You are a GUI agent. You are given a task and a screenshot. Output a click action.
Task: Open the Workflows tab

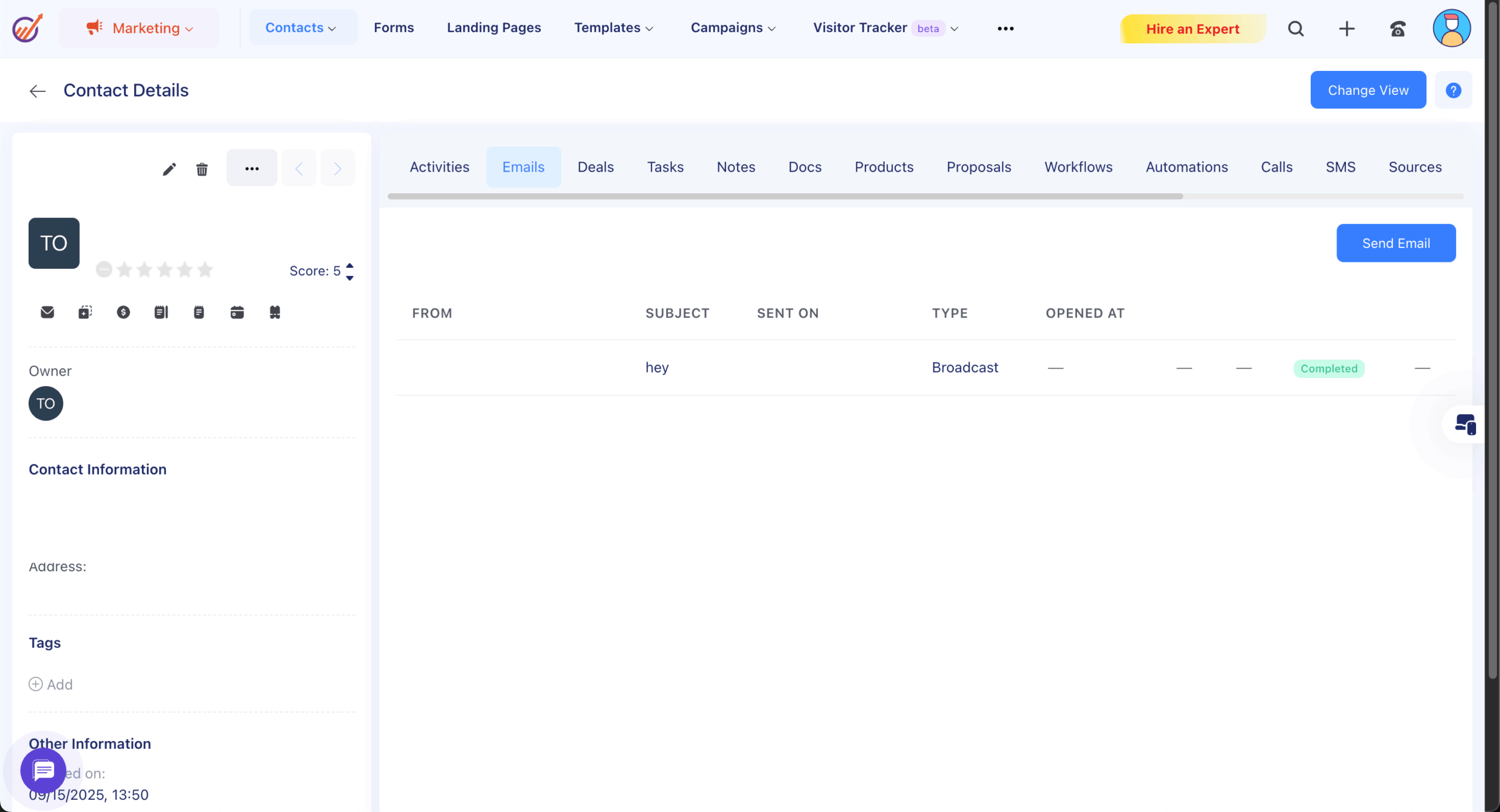[1078, 167]
